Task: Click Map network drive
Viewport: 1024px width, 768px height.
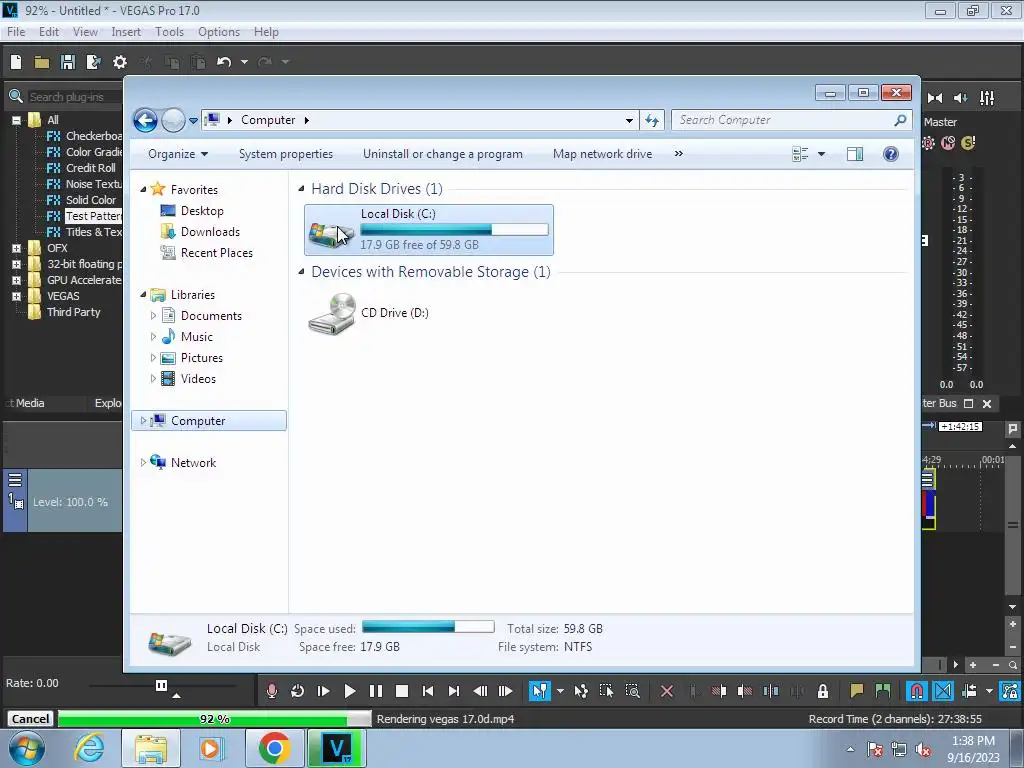Action: point(602,154)
